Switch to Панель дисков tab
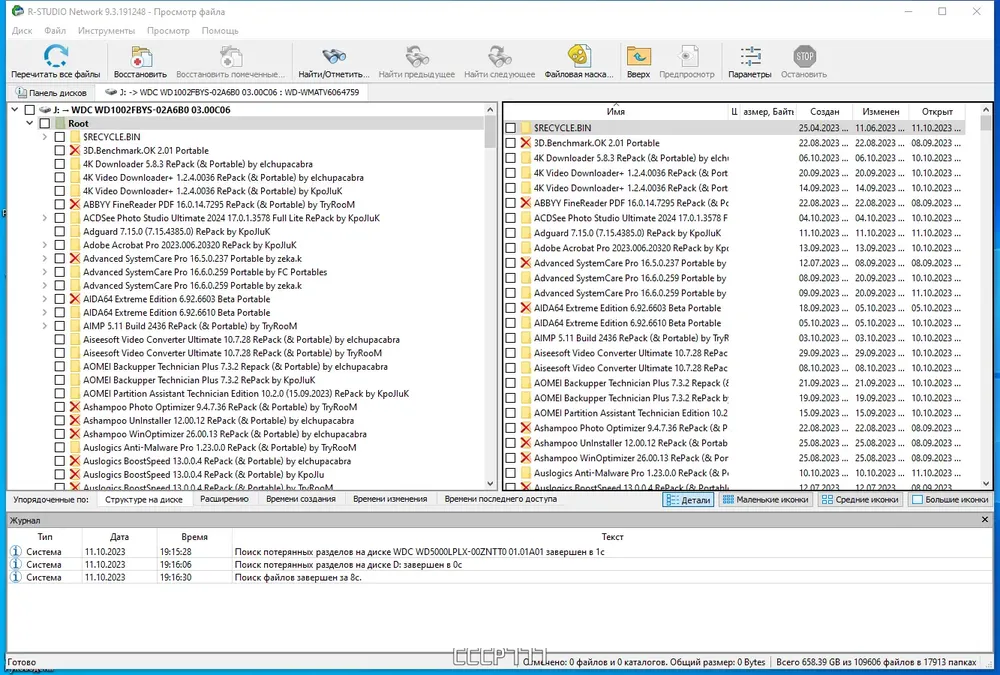 click(51, 92)
